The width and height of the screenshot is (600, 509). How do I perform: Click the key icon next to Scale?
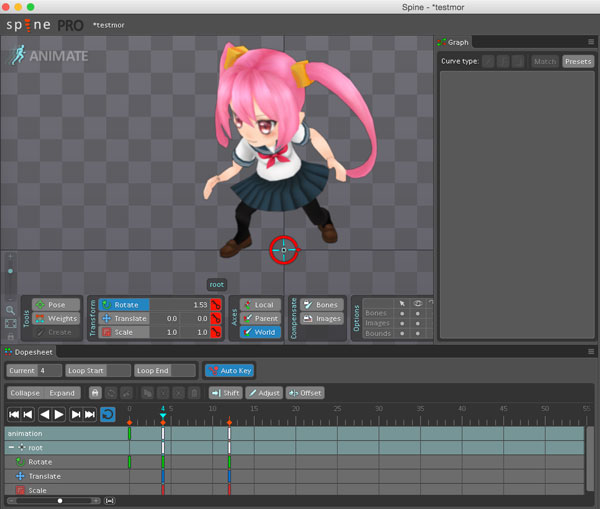[x=216, y=332]
